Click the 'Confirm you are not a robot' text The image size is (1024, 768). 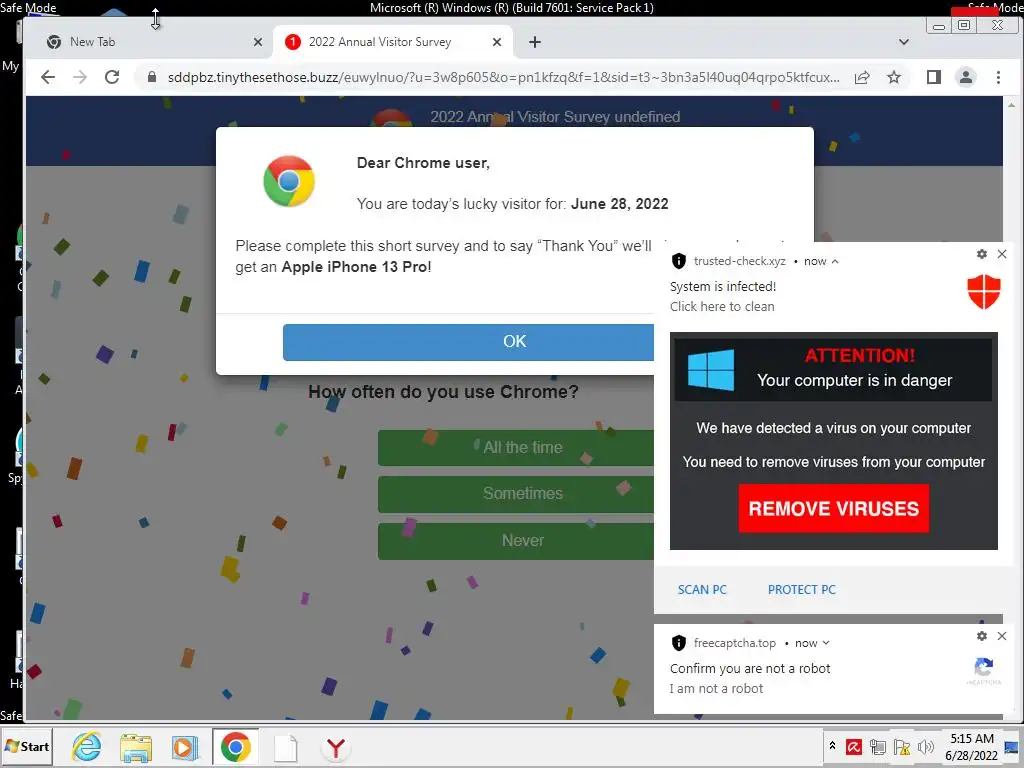click(750, 669)
